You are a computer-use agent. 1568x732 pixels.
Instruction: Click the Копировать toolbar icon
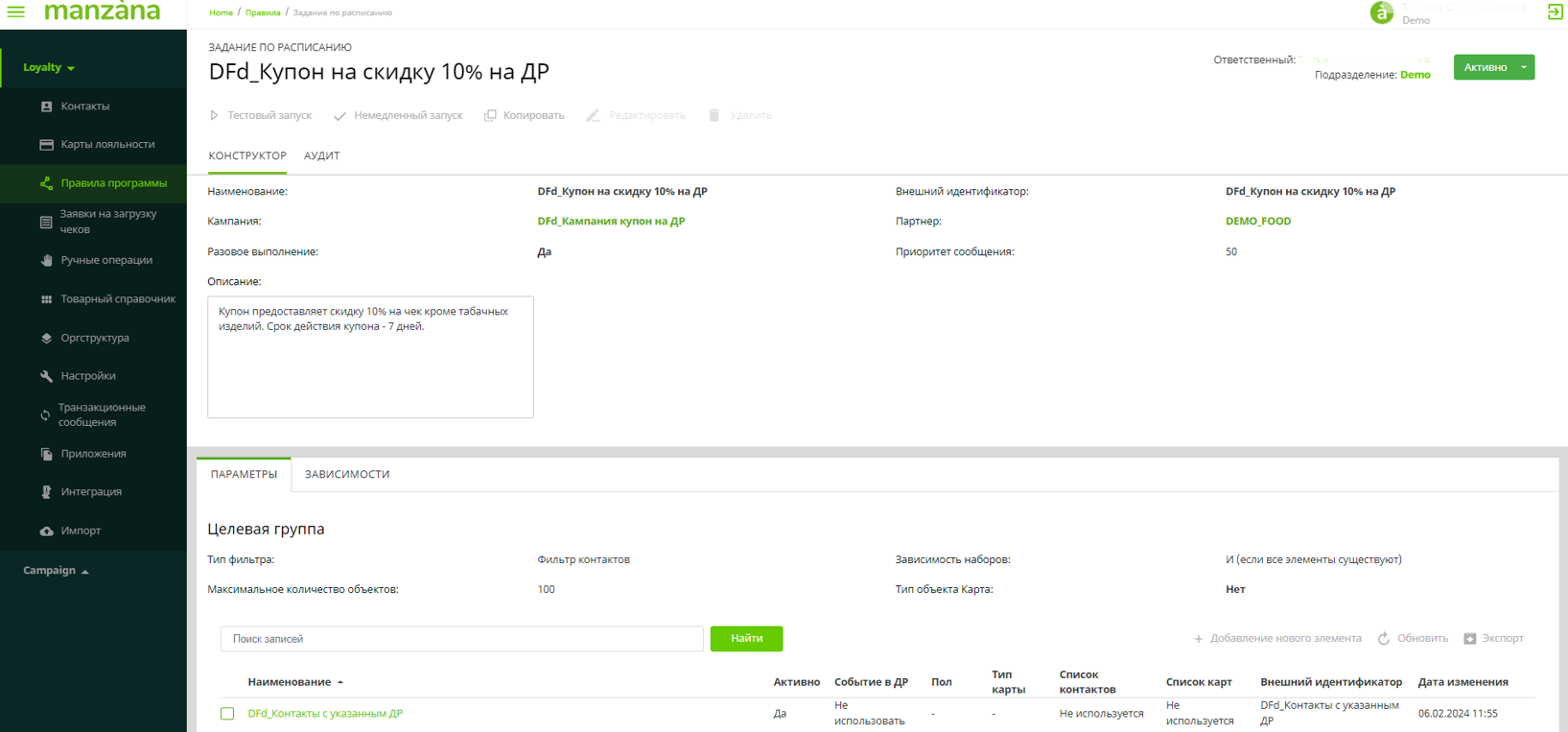[490, 115]
